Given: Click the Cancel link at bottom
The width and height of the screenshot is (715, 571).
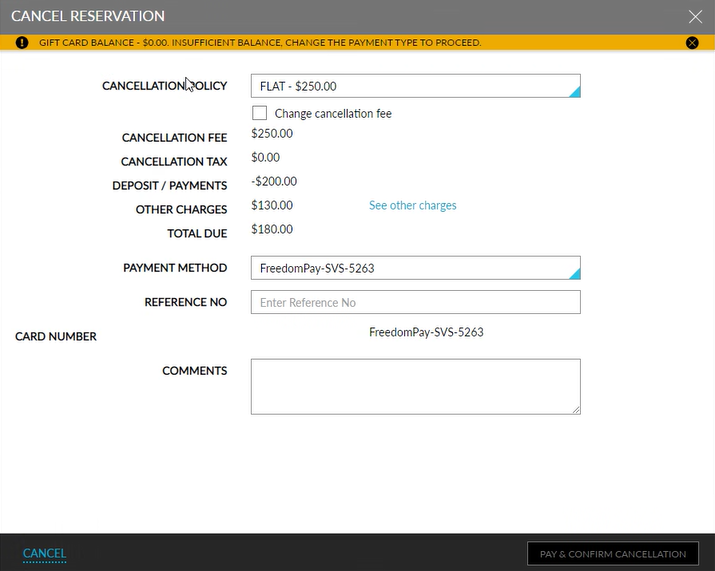Looking at the screenshot, I should (45, 553).
